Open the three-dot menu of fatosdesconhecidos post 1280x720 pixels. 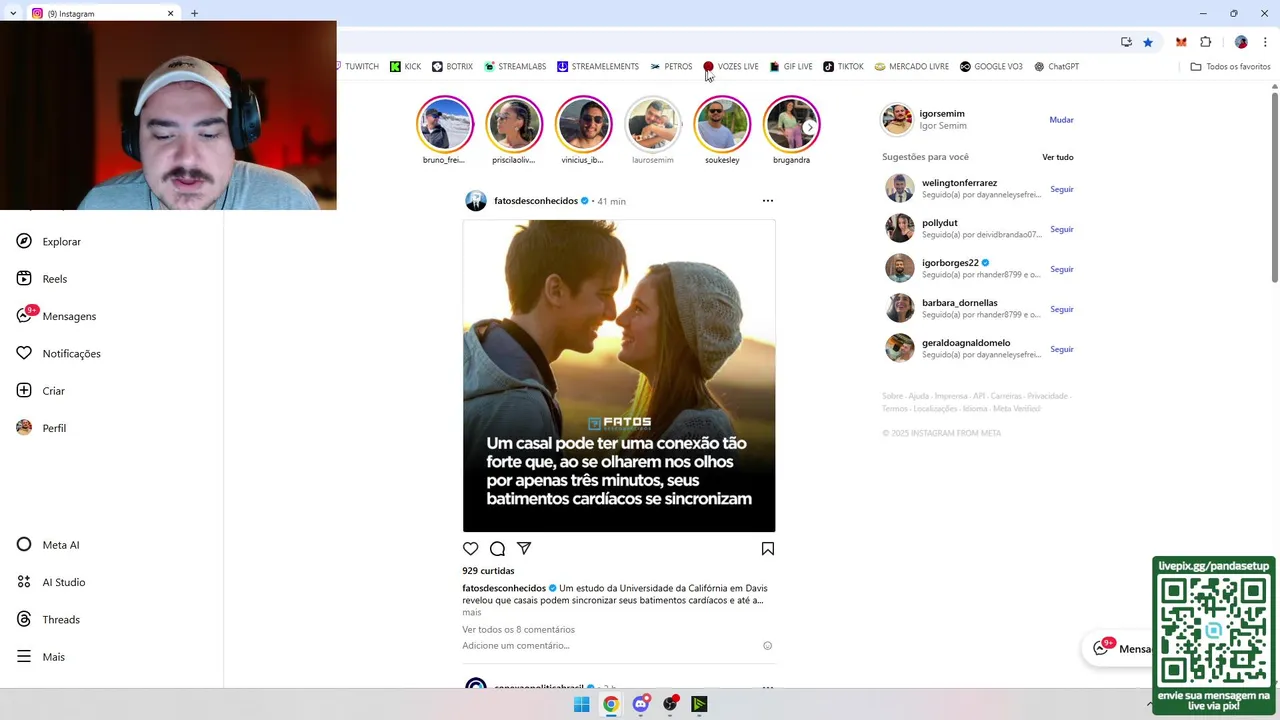pyautogui.click(x=768, y=201)
